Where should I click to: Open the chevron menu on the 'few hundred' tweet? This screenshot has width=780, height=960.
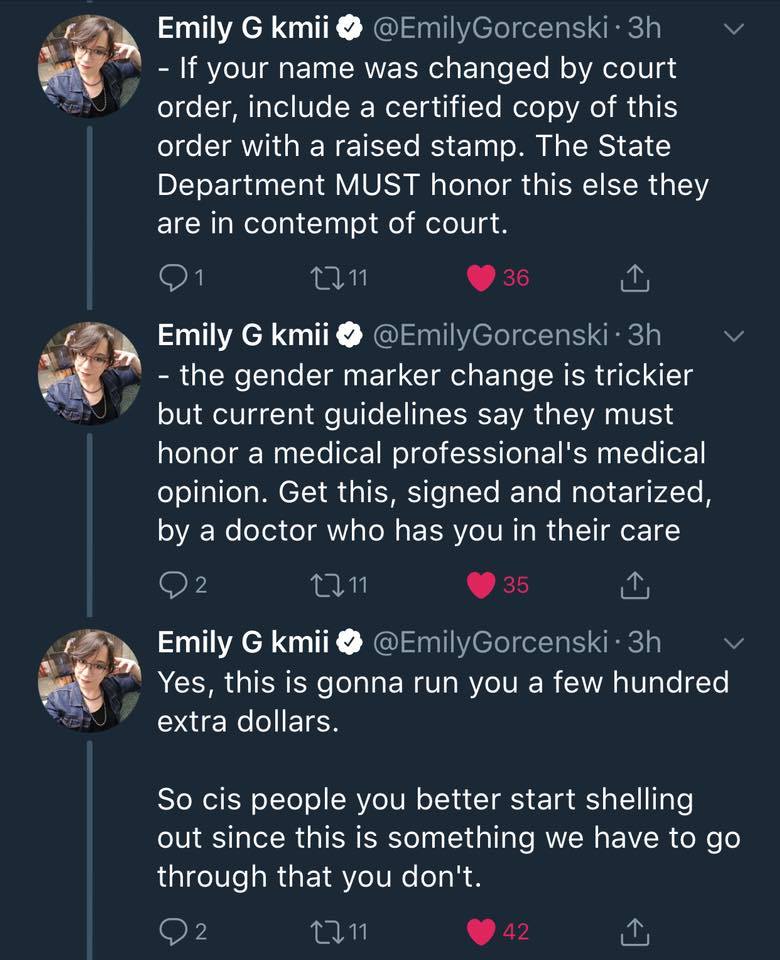click(x=734, y=643)
